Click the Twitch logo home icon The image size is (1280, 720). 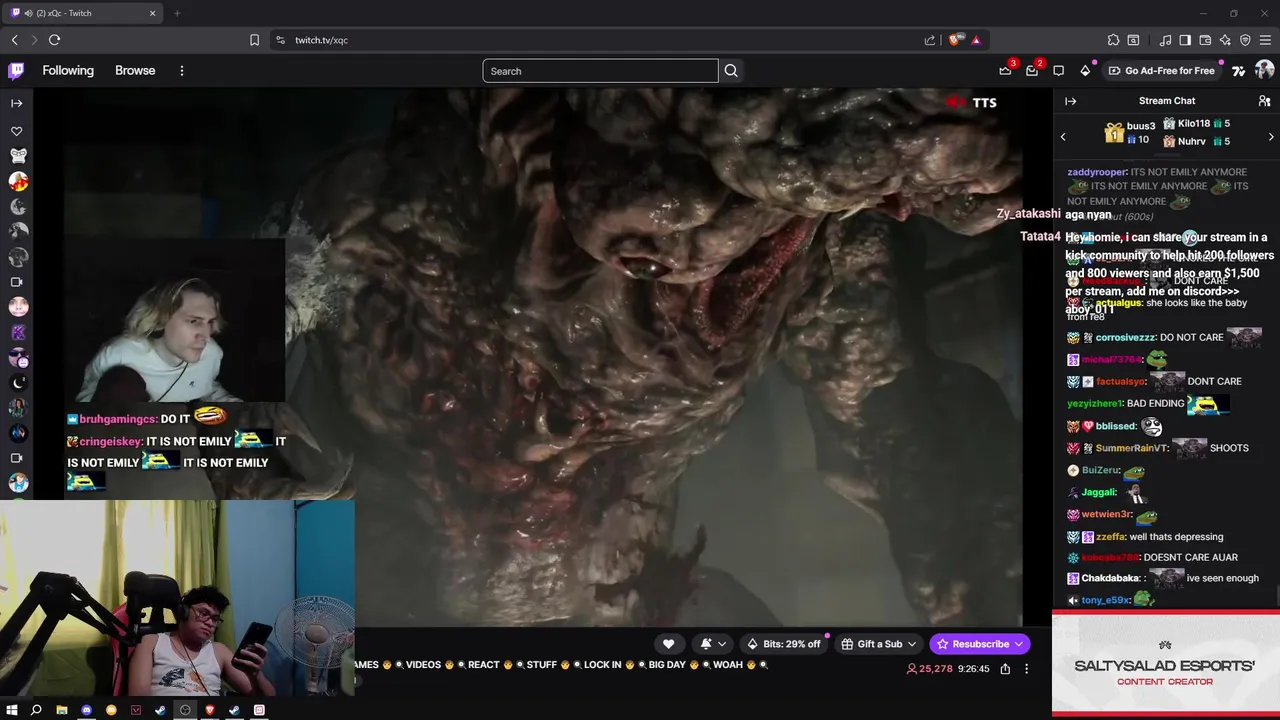click(16, 71)
